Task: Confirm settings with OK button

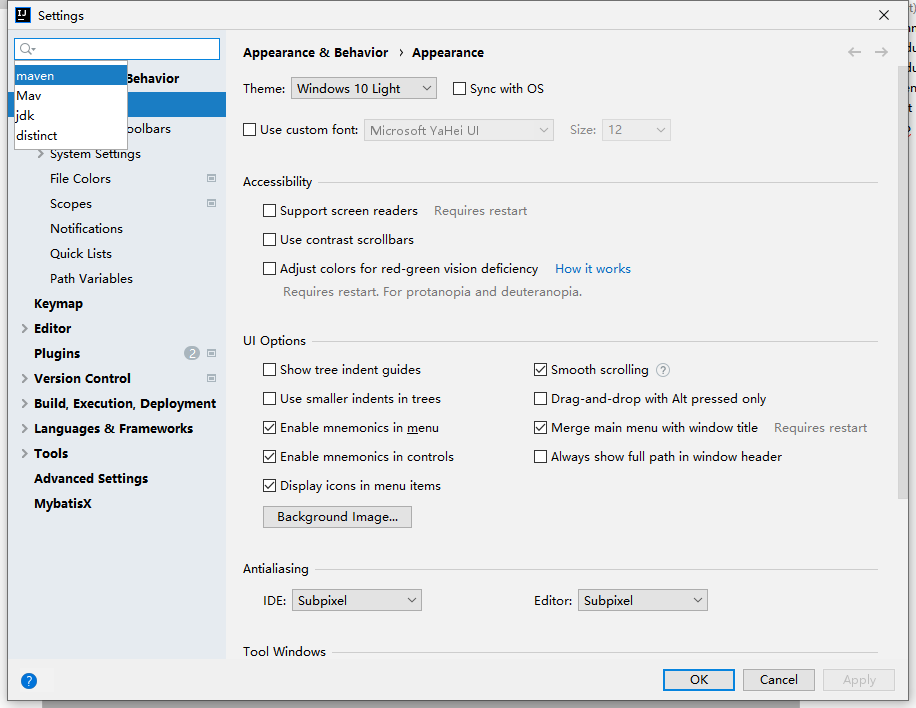Action: (699, 680)
